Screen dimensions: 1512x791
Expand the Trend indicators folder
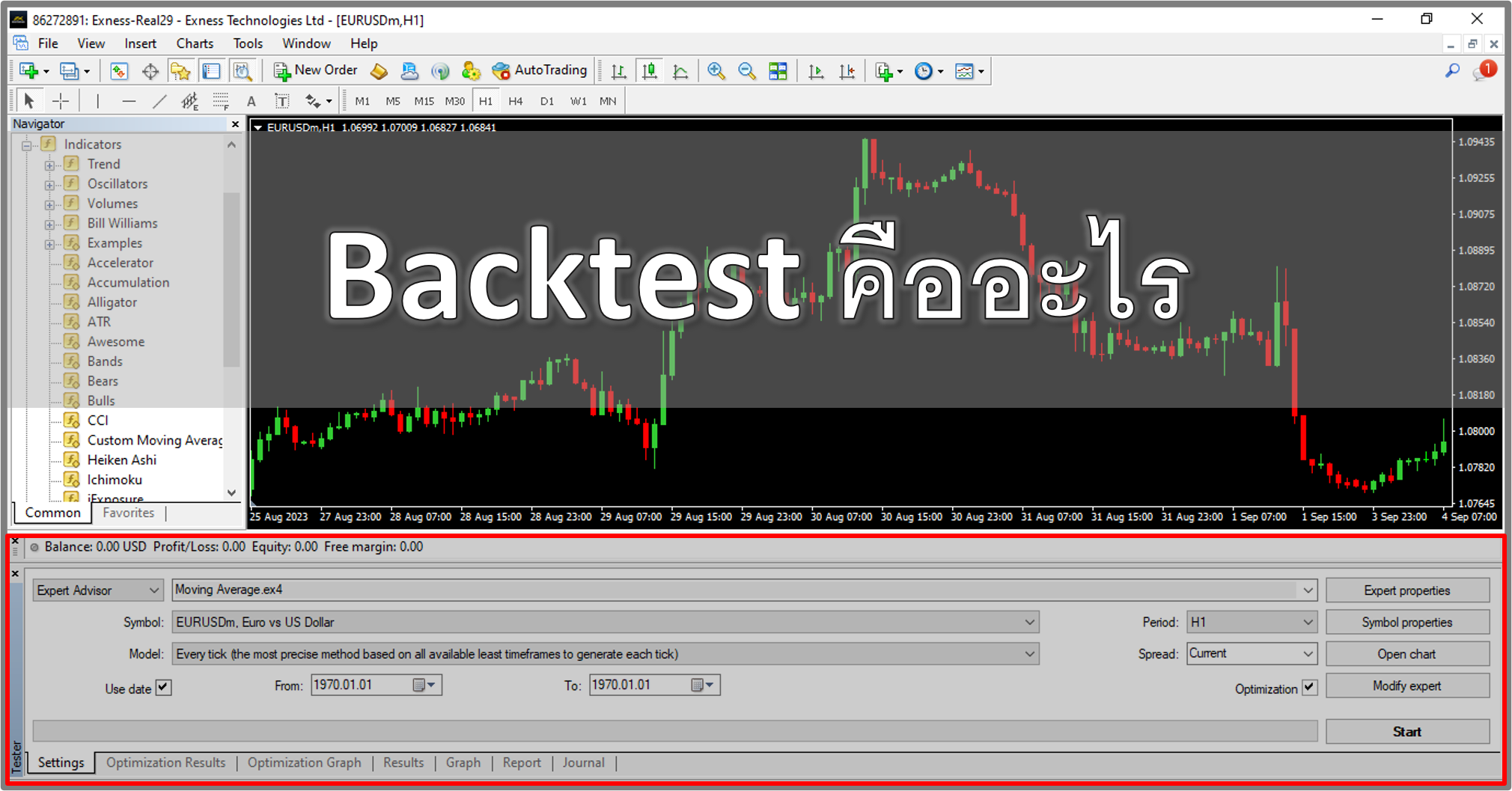pyautogui.click(x=49, y=165)
